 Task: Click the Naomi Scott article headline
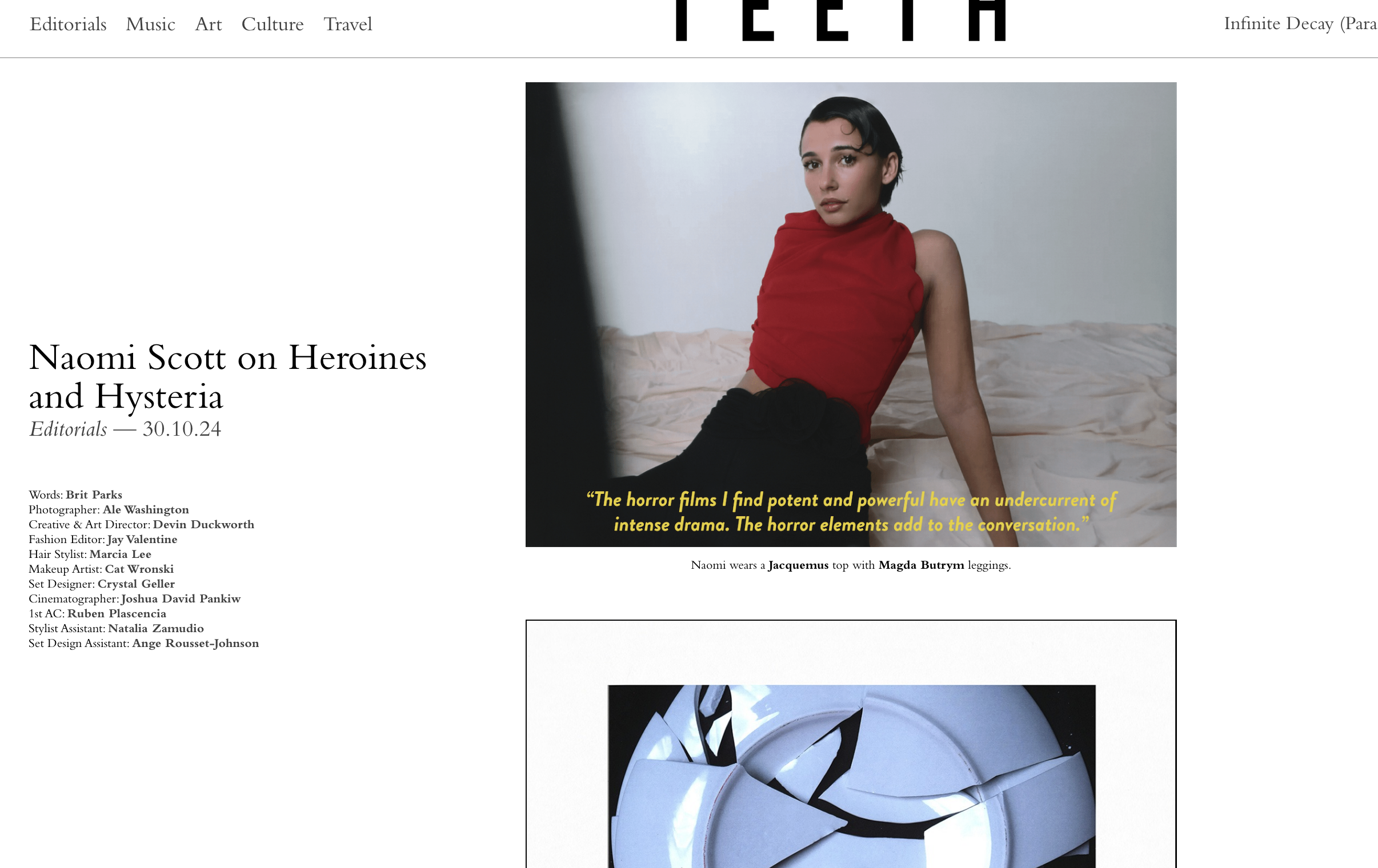click(228, 376)
